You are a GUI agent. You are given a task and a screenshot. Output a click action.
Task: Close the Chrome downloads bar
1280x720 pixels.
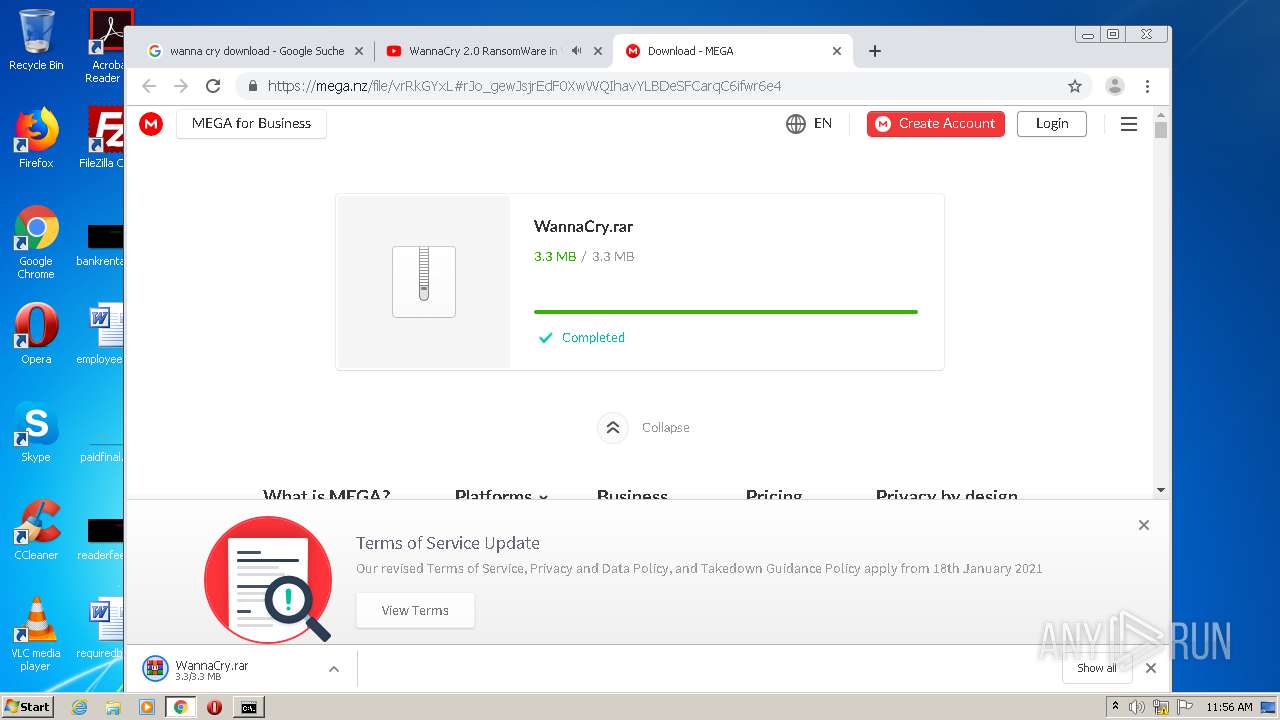pos(1151,668)
